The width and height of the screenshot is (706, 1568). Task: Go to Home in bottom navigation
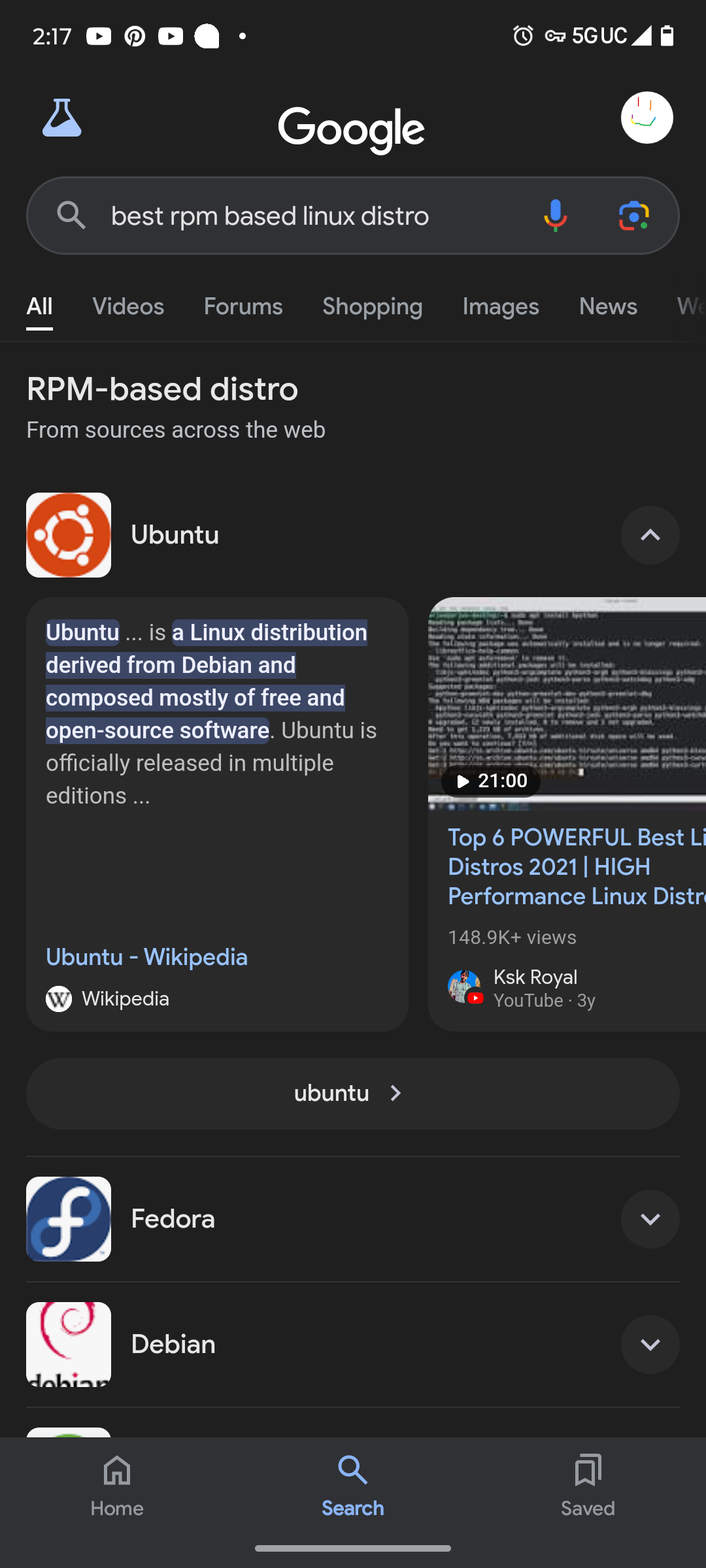[117, 1486]
